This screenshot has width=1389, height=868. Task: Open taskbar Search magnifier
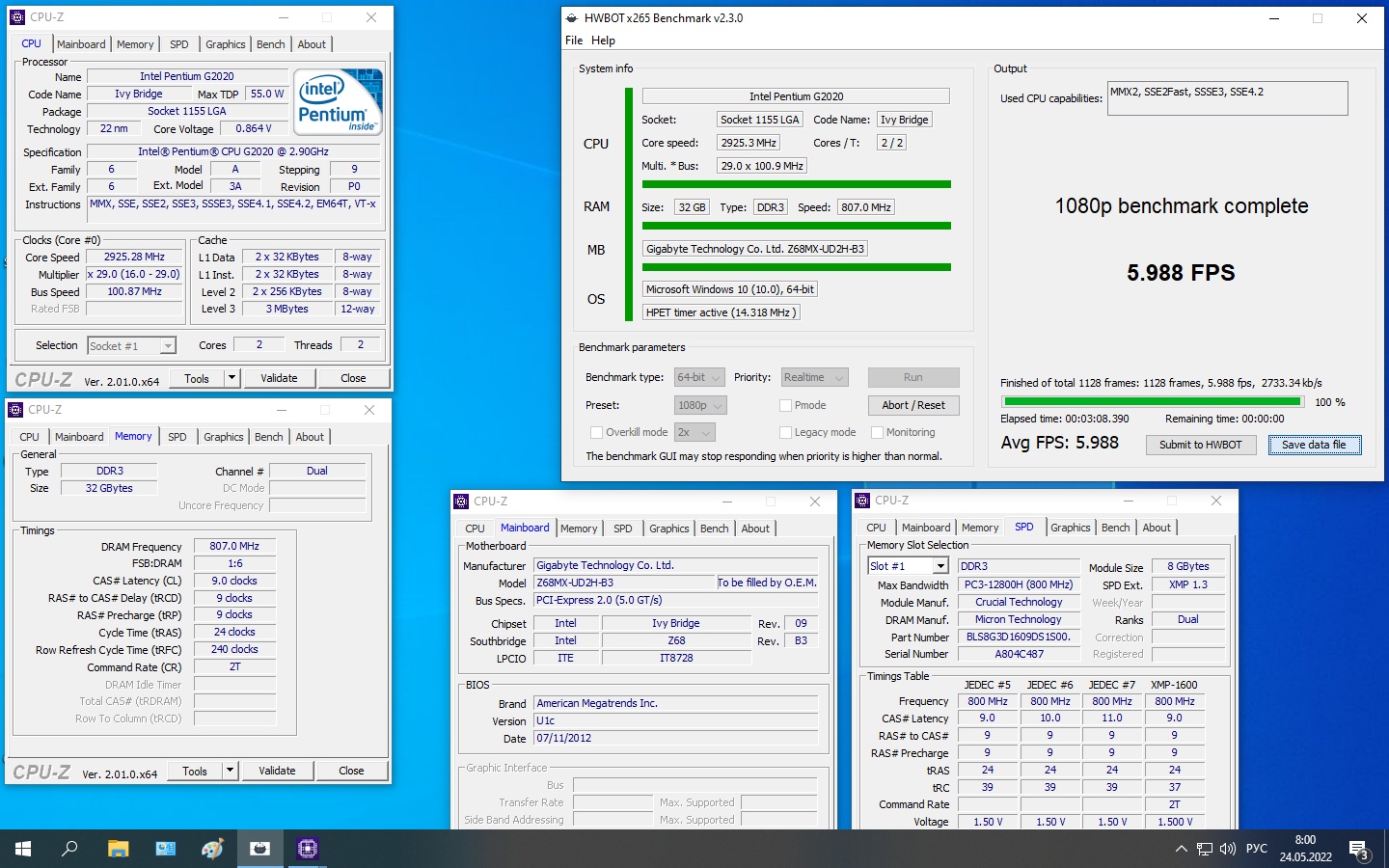tap(69, 849)
